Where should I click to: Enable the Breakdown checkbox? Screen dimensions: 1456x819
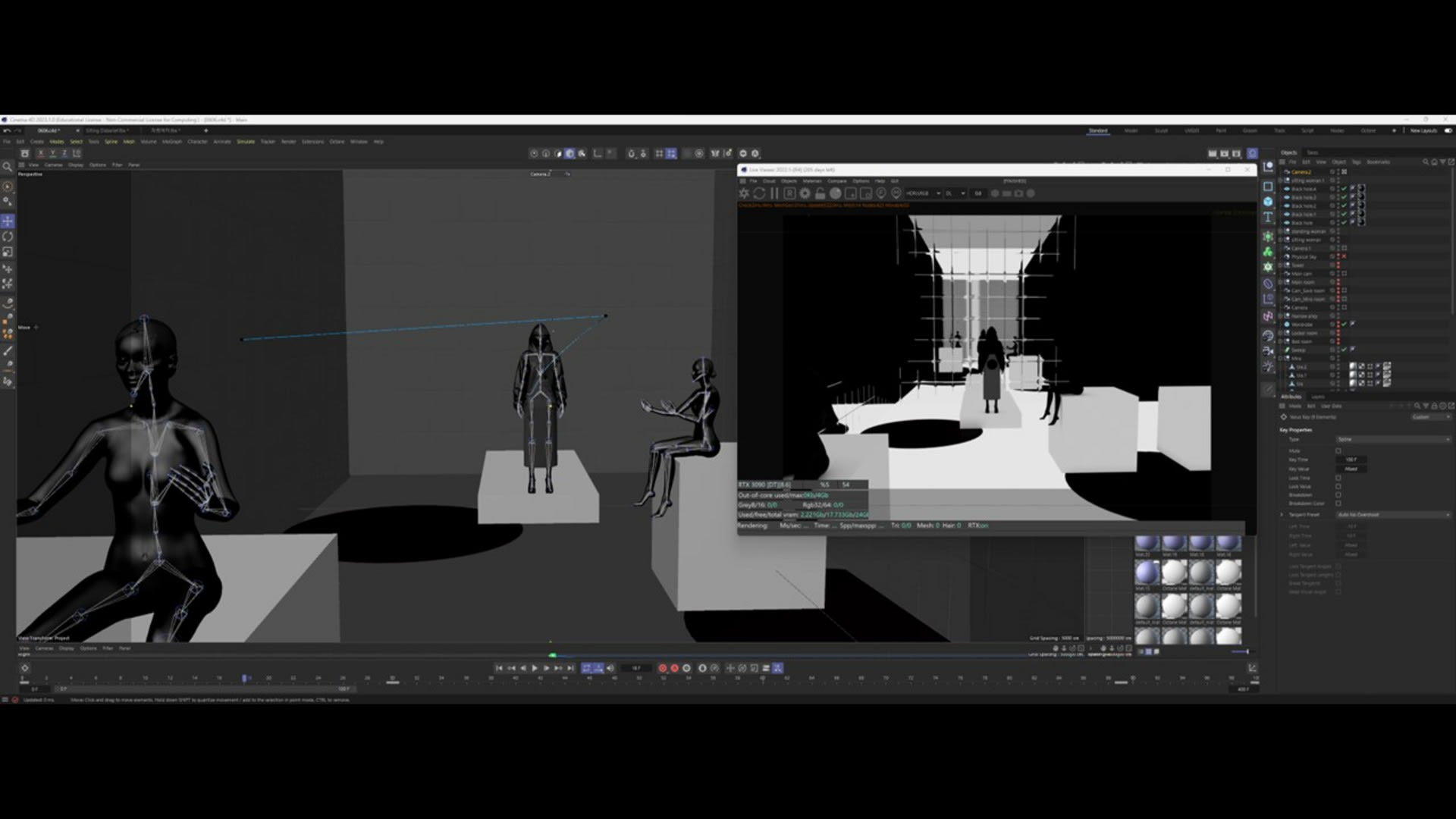pos(1338,494)
